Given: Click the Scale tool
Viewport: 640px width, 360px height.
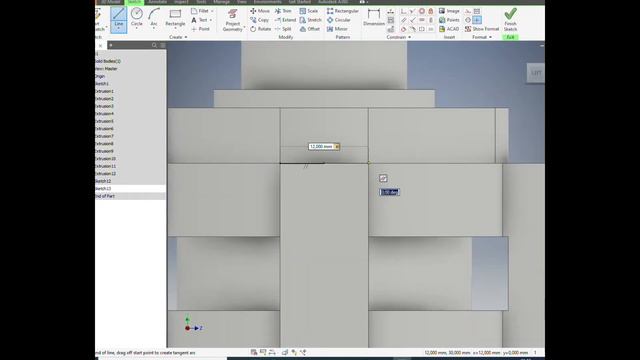Looking at the screenshot, I should (x=309, y=11).
